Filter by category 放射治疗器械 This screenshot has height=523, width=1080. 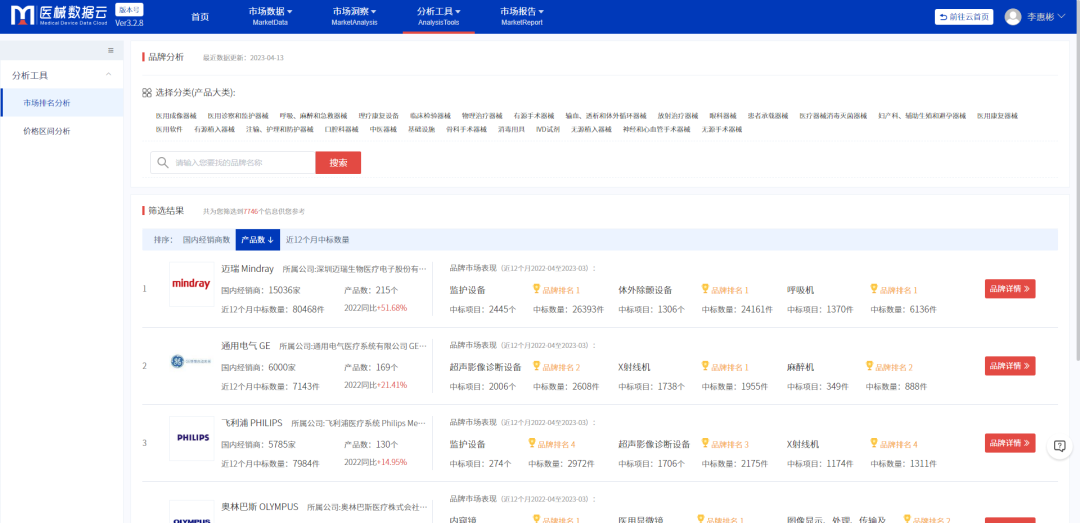[x=678, y=116]
